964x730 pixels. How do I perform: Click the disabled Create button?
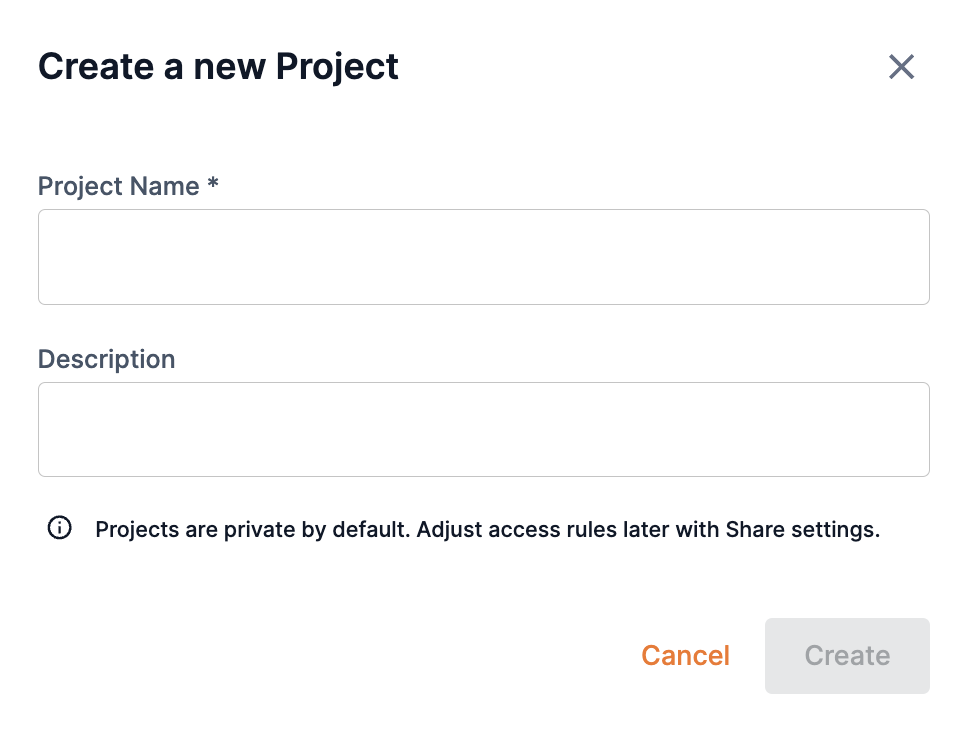coord(847,655)
